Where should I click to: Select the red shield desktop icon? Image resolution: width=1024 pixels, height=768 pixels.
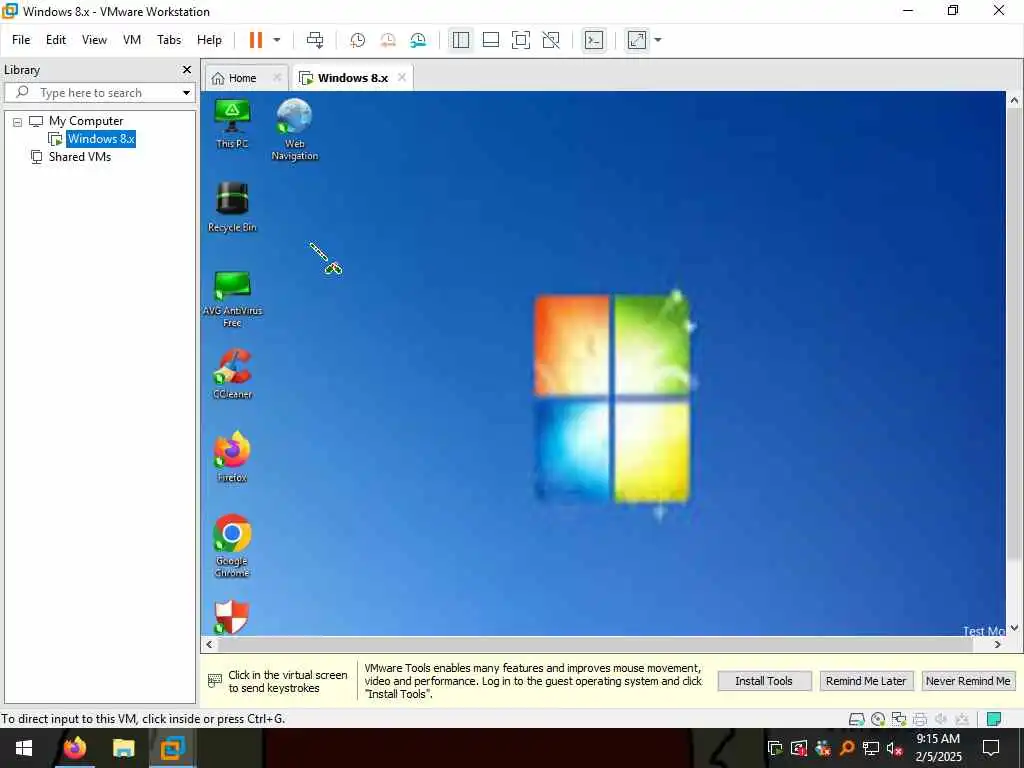pyautogui.click(x=232, y=617)
